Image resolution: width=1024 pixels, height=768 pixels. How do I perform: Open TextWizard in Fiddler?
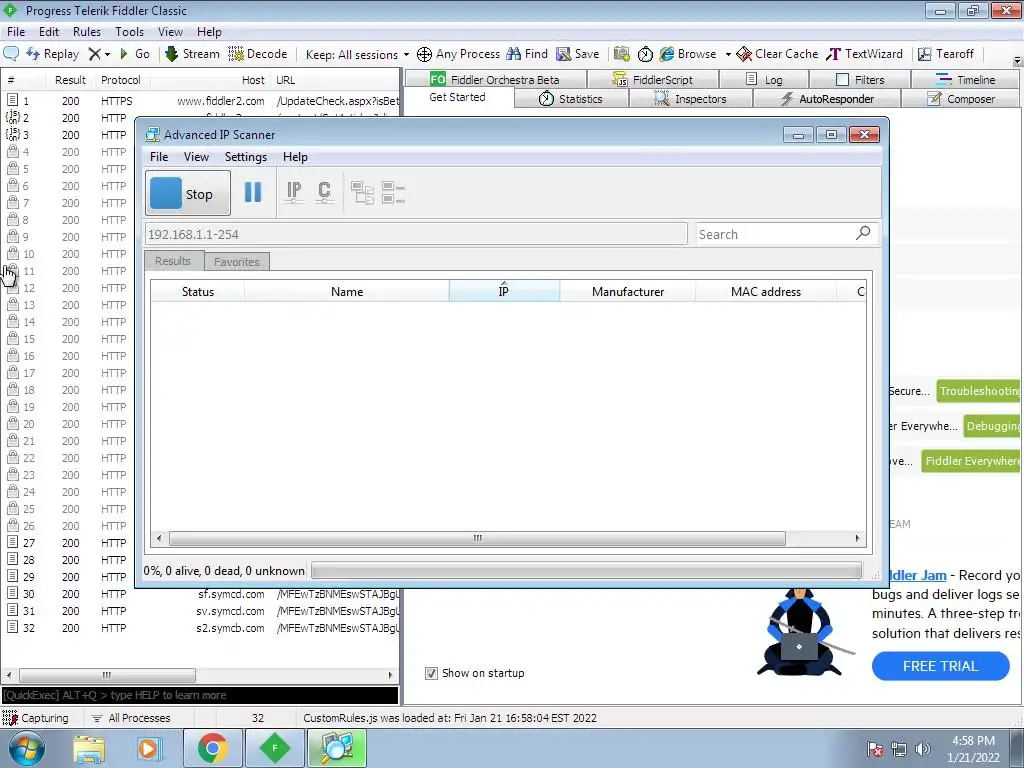(864, 54)
